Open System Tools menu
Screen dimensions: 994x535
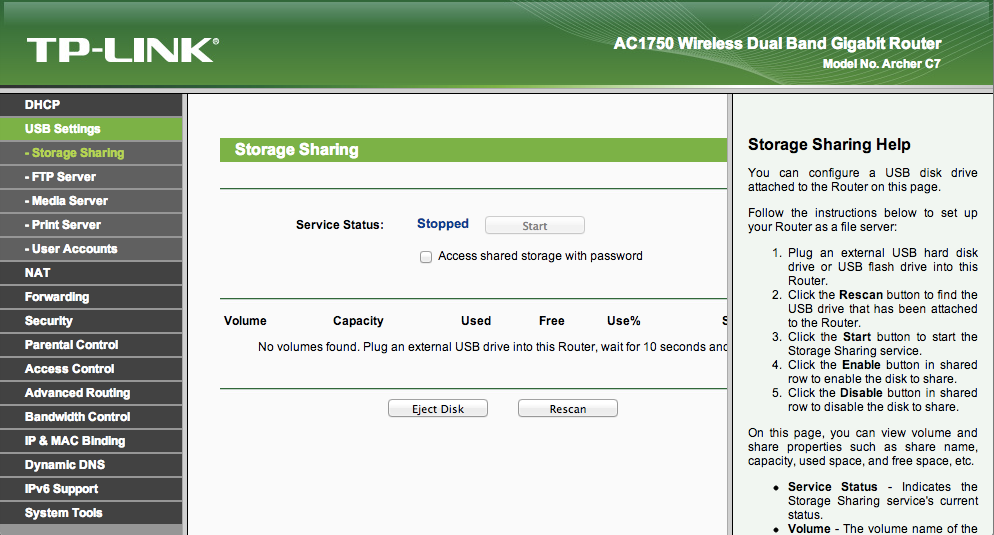click(x=64, y=513)
